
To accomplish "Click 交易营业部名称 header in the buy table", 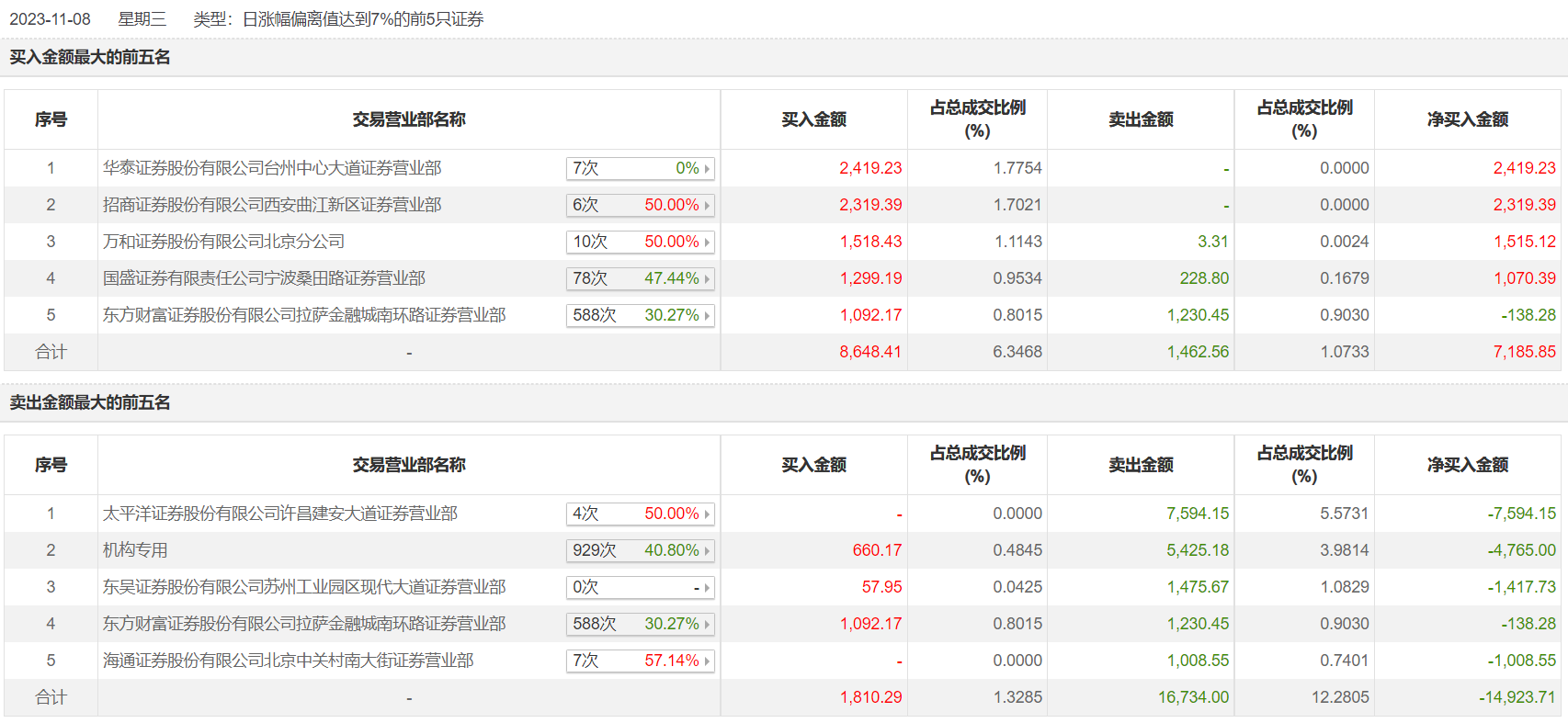I will (x=409, y=119).
